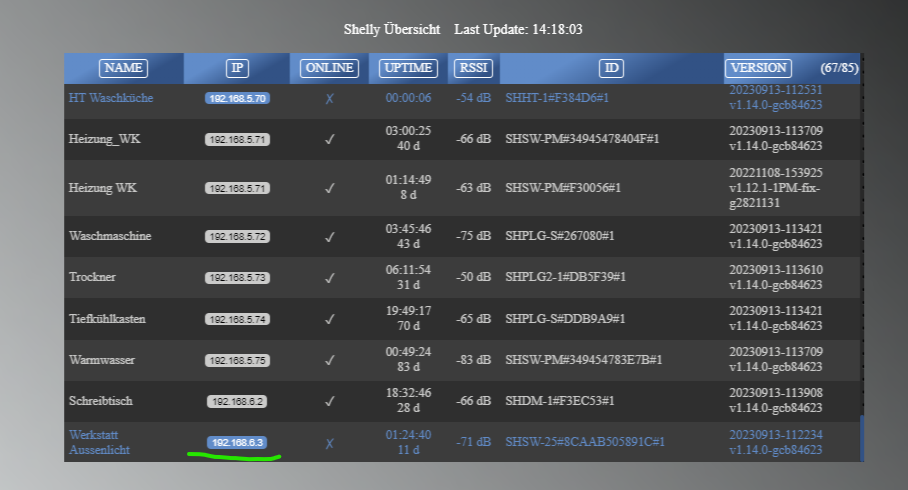Sort table by NAME column header
Viewport: 908px width, 490px height.
123,68
